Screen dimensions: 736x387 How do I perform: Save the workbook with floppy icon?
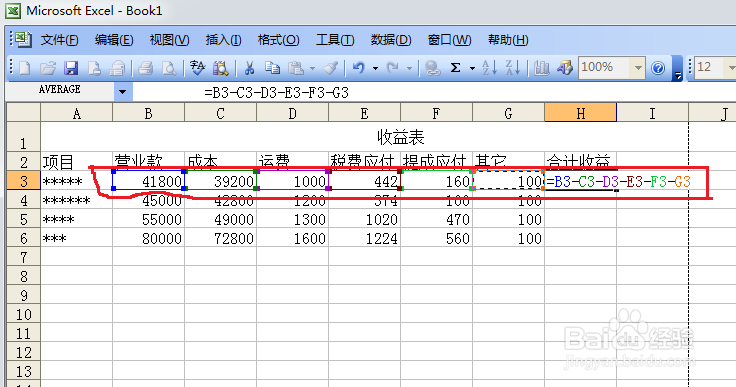(71, 69)
